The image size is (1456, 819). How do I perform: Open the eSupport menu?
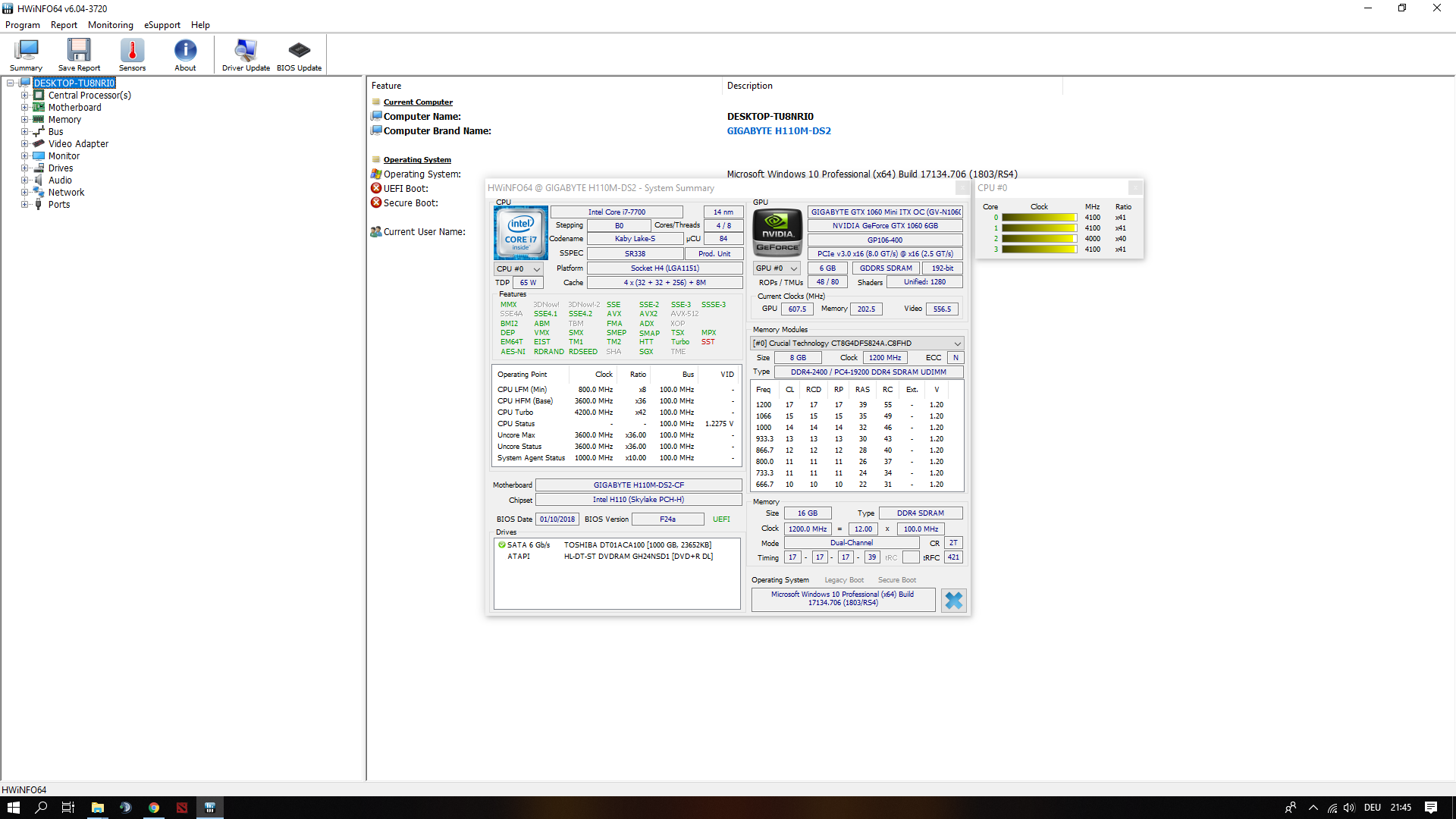click(x=162, y=25)
